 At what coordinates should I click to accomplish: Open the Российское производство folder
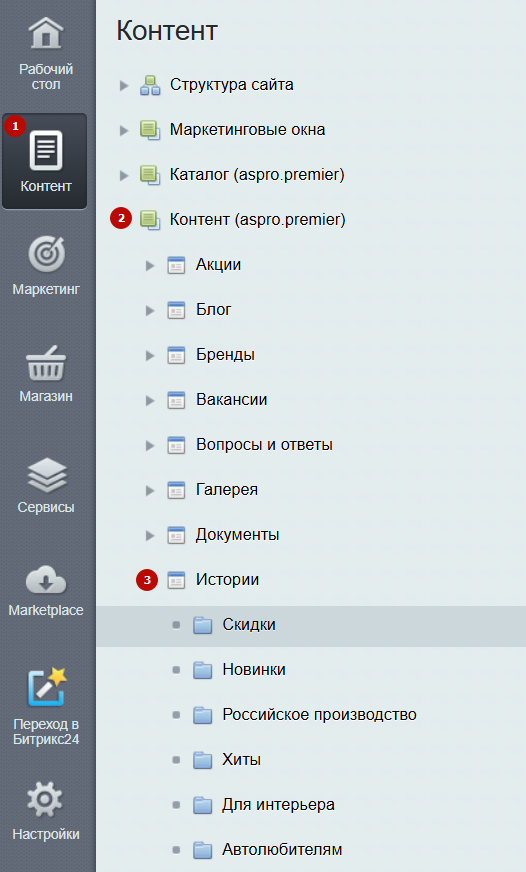(x=319, y=715)
